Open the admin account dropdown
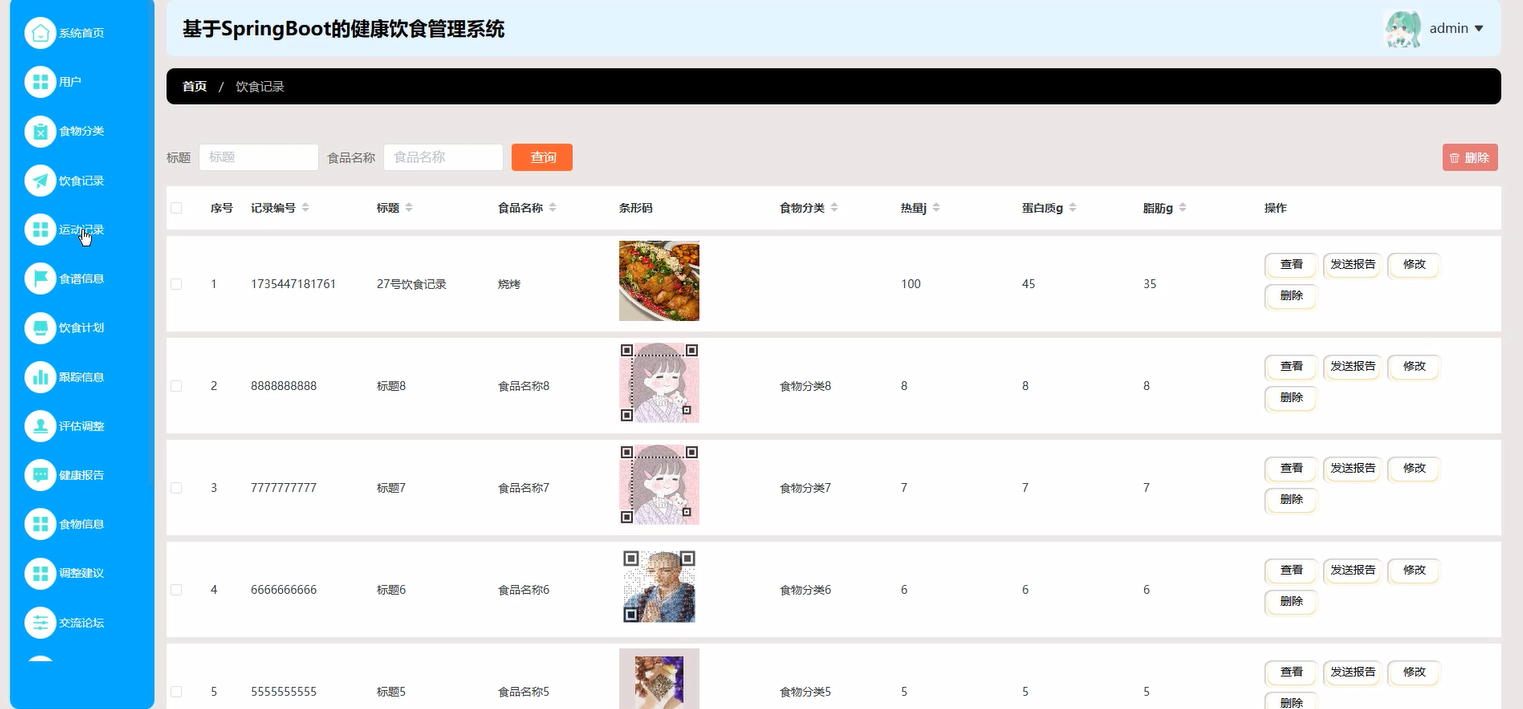Screen dimensions: 1523x709 point(1449,28)
